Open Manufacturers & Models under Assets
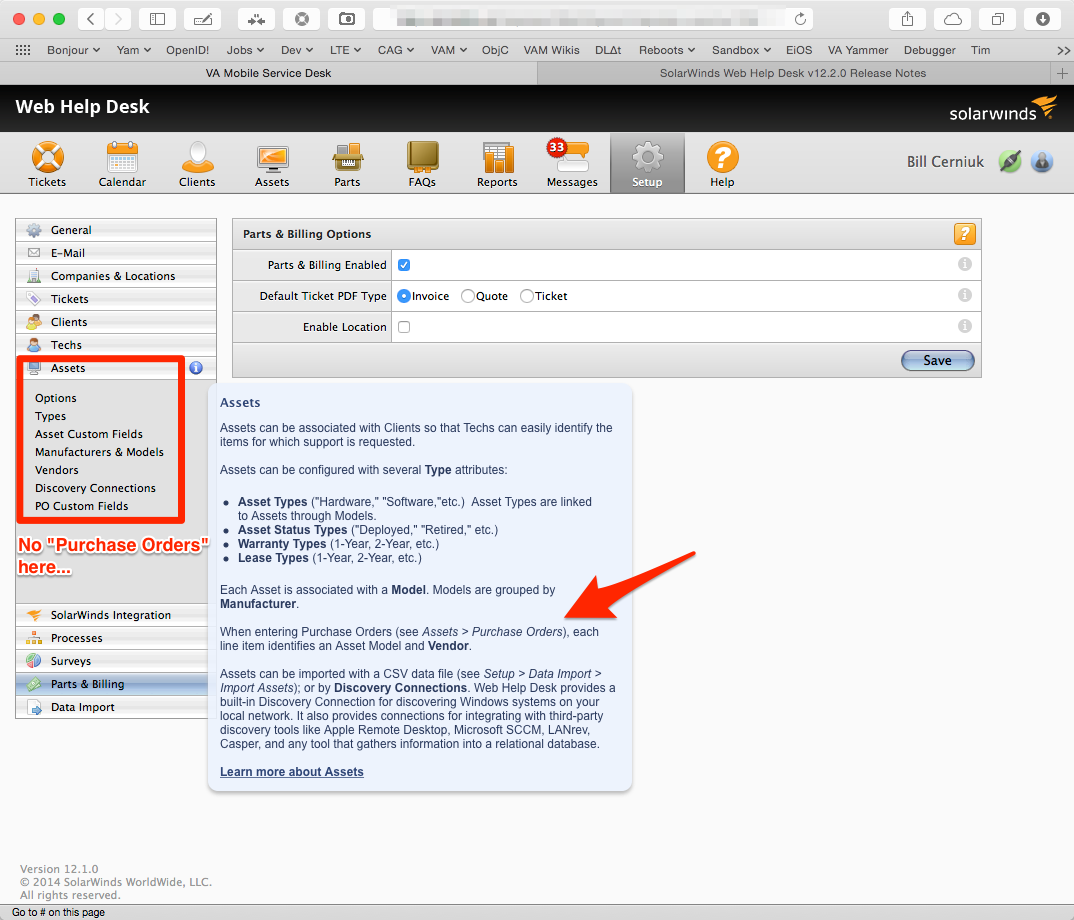1074x920 pixels. (99, 452)
